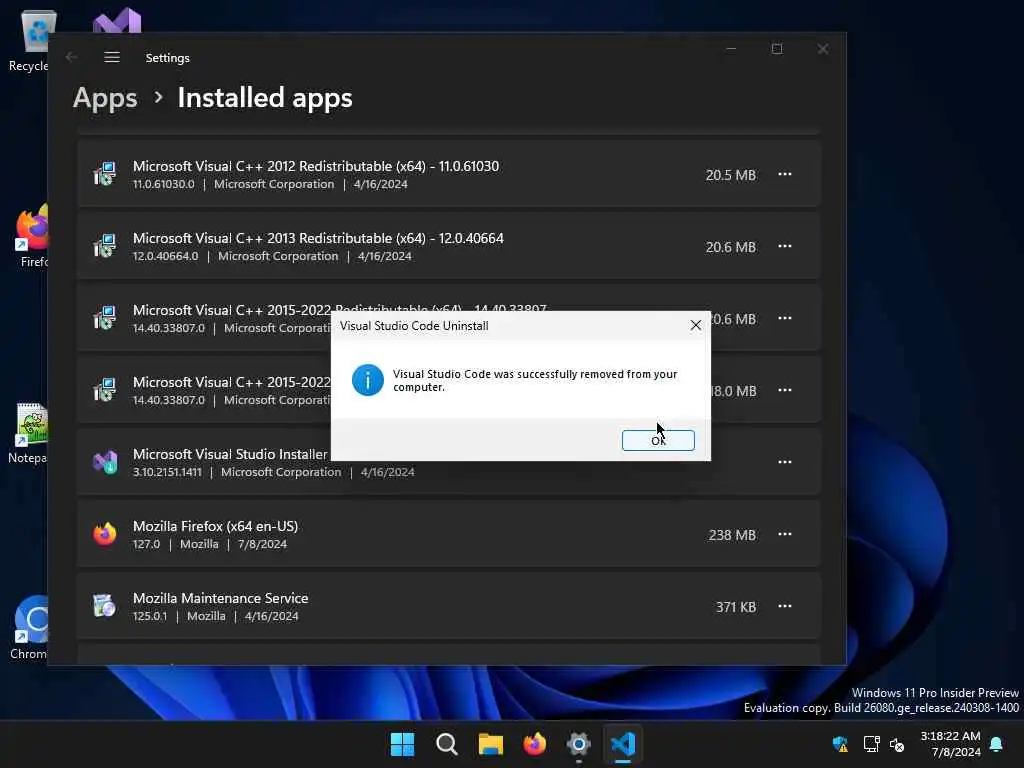The height and width of the screenshot is (768, 1024).
Task: Click the 371 KB size value
Action: pyautogui.click(x=736, y=607)
